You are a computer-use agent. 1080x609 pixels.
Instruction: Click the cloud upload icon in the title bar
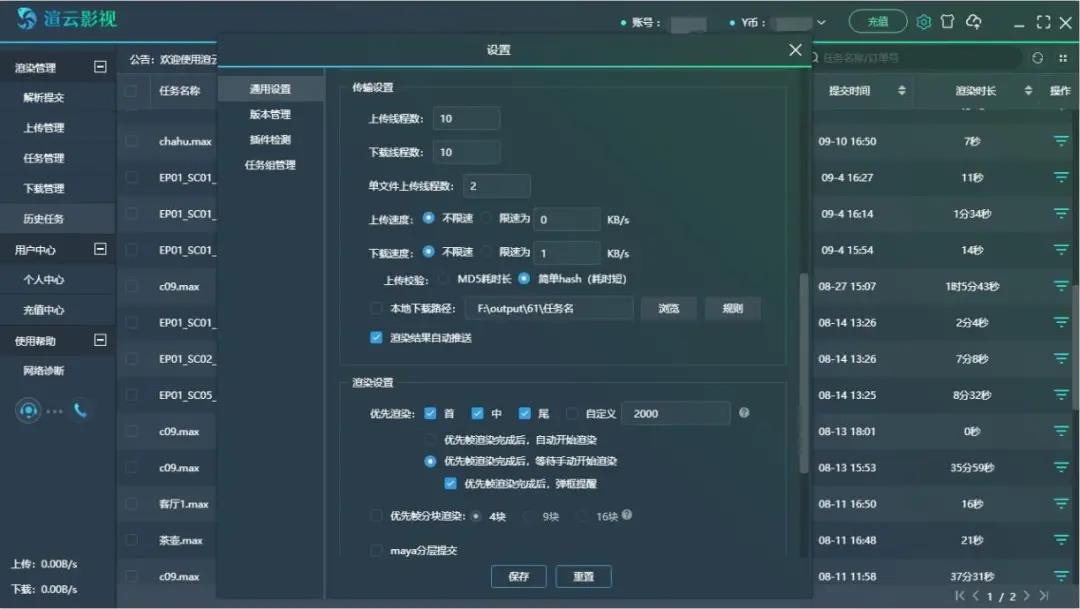tap(973, 22)
